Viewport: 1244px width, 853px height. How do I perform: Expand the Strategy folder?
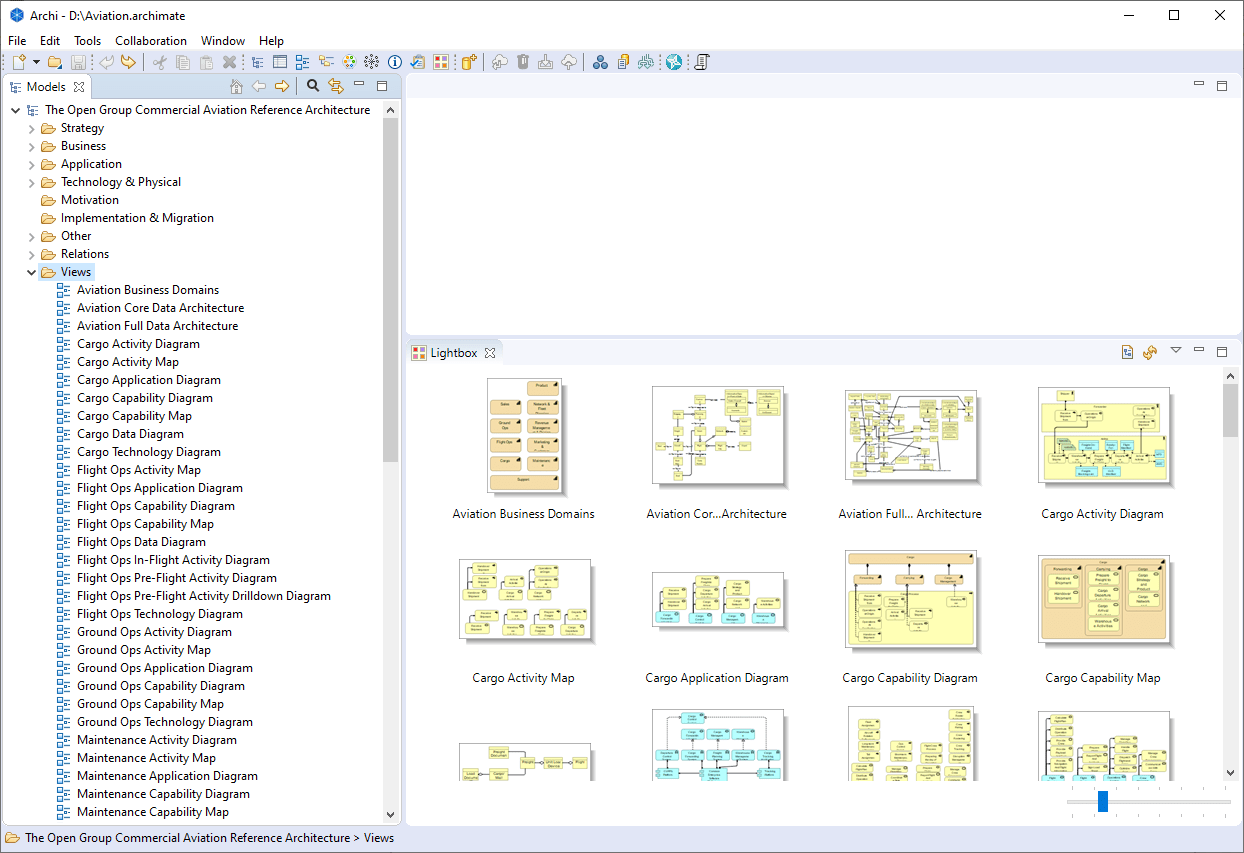(x=31, y=128)
